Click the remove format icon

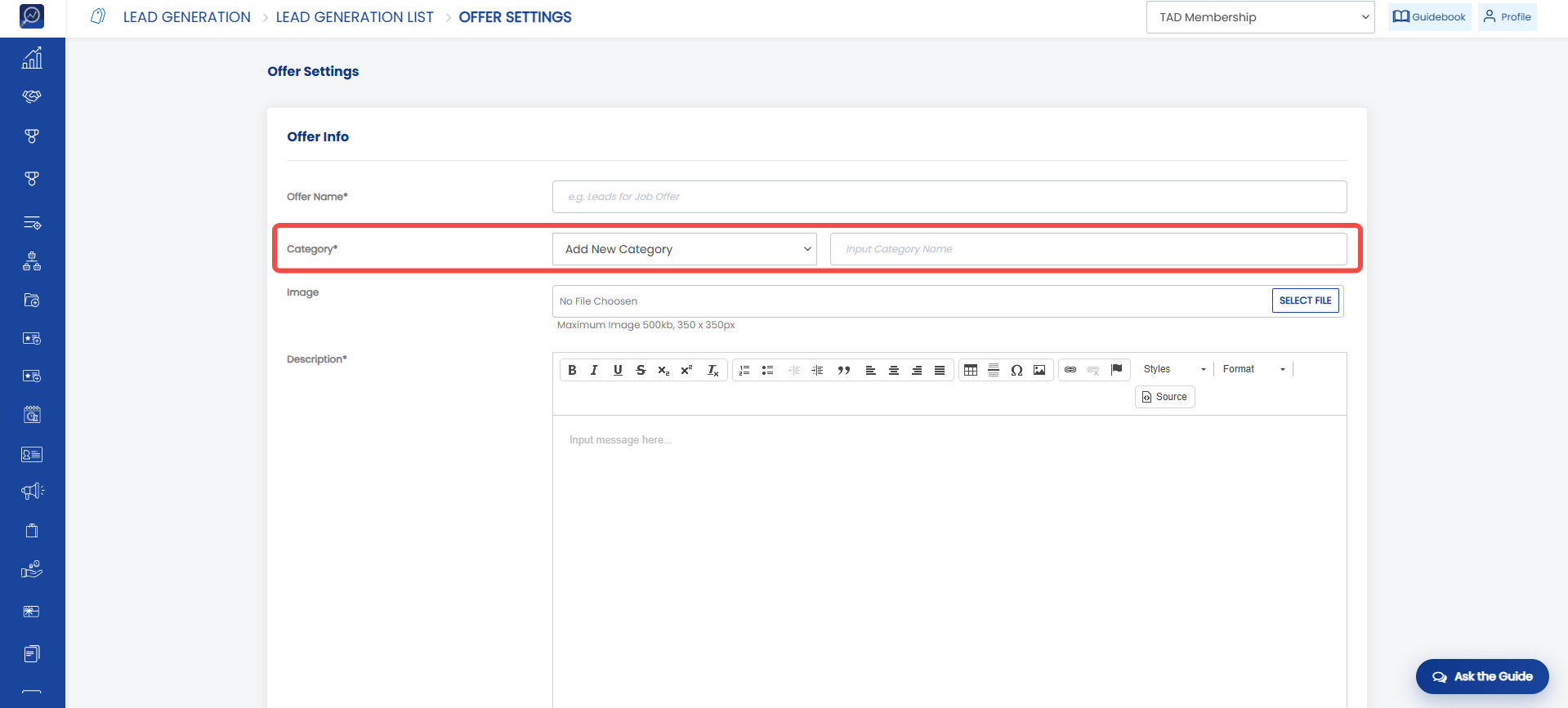713,370
